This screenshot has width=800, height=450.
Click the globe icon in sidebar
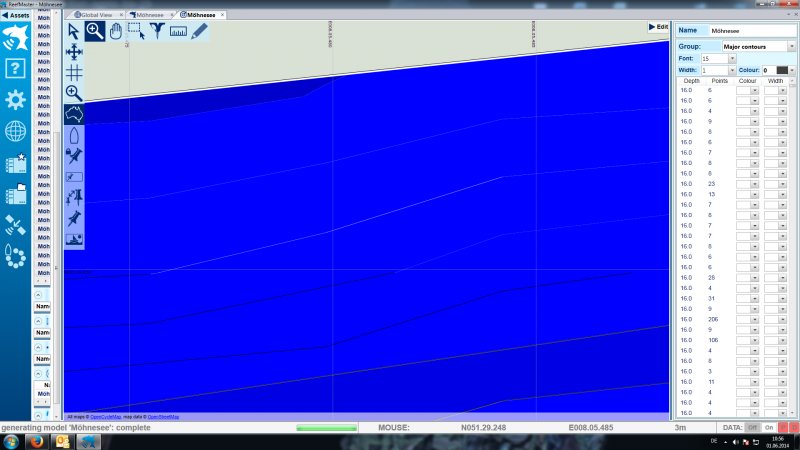tap(15, 131)
